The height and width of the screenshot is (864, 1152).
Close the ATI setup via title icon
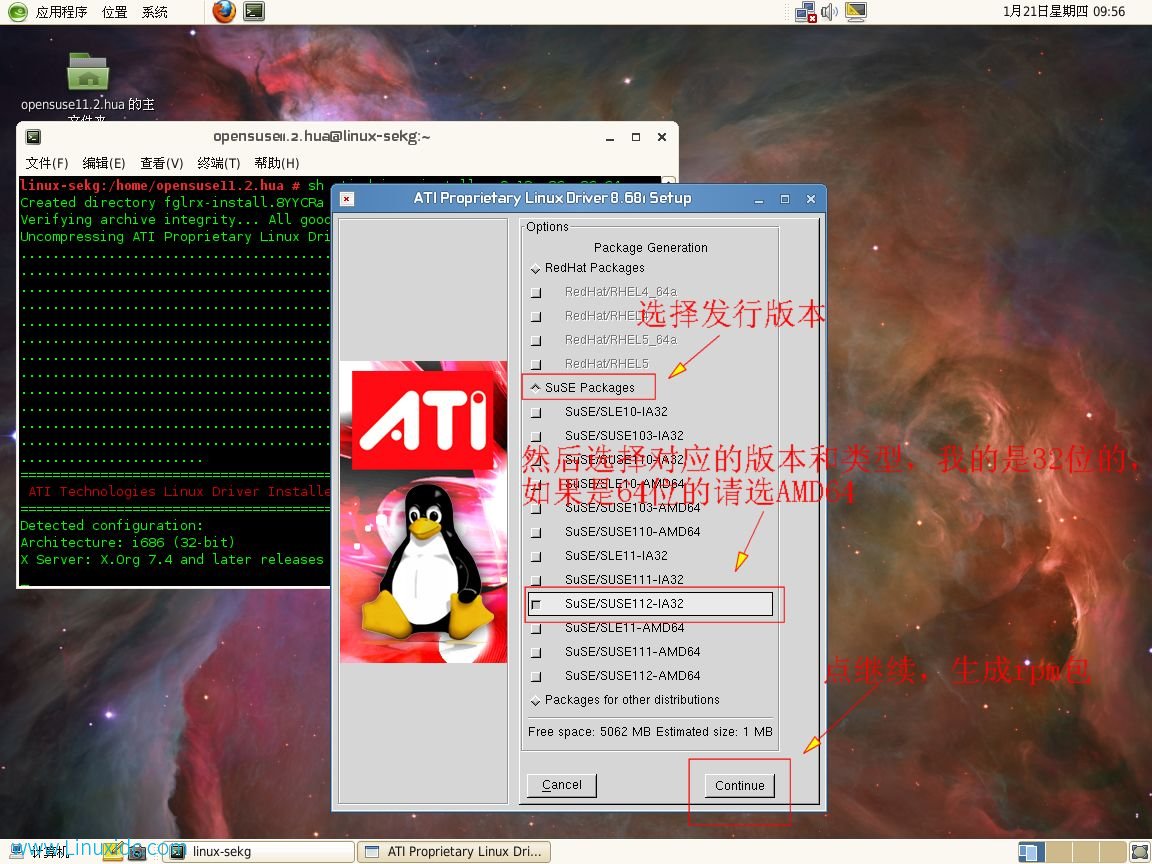(x=347, y=199)
